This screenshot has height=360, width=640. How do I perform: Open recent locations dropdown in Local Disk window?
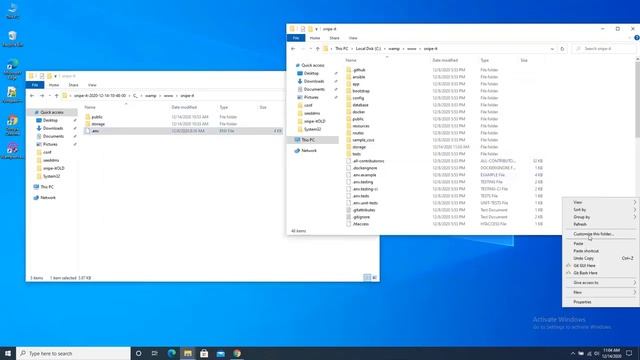point(311,49)
